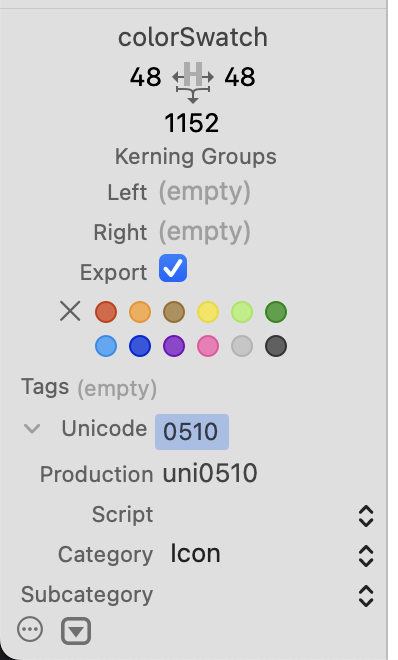Image resolution: width=398 pixels, height=660 pixels.
Task: Click the Unicode field 0510
Action: point(192,432)
